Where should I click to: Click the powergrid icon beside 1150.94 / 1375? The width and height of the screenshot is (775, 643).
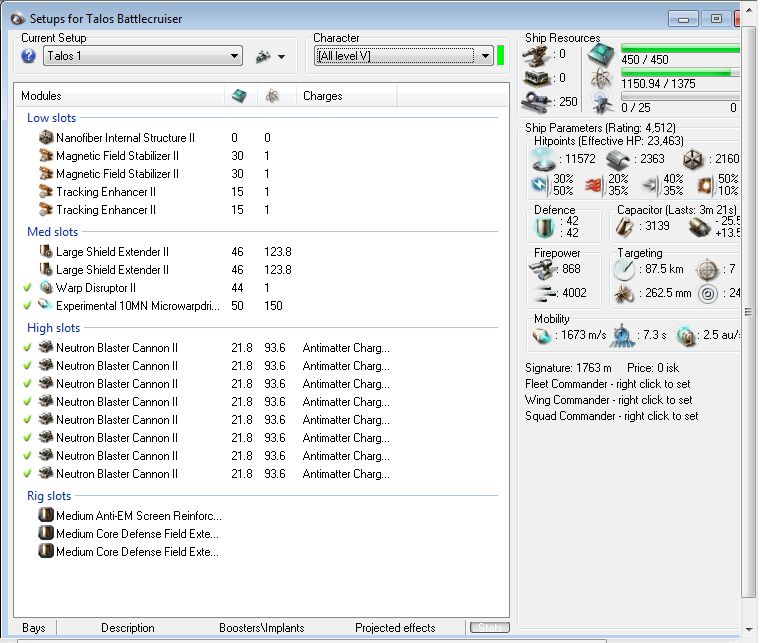pos(601,78)
